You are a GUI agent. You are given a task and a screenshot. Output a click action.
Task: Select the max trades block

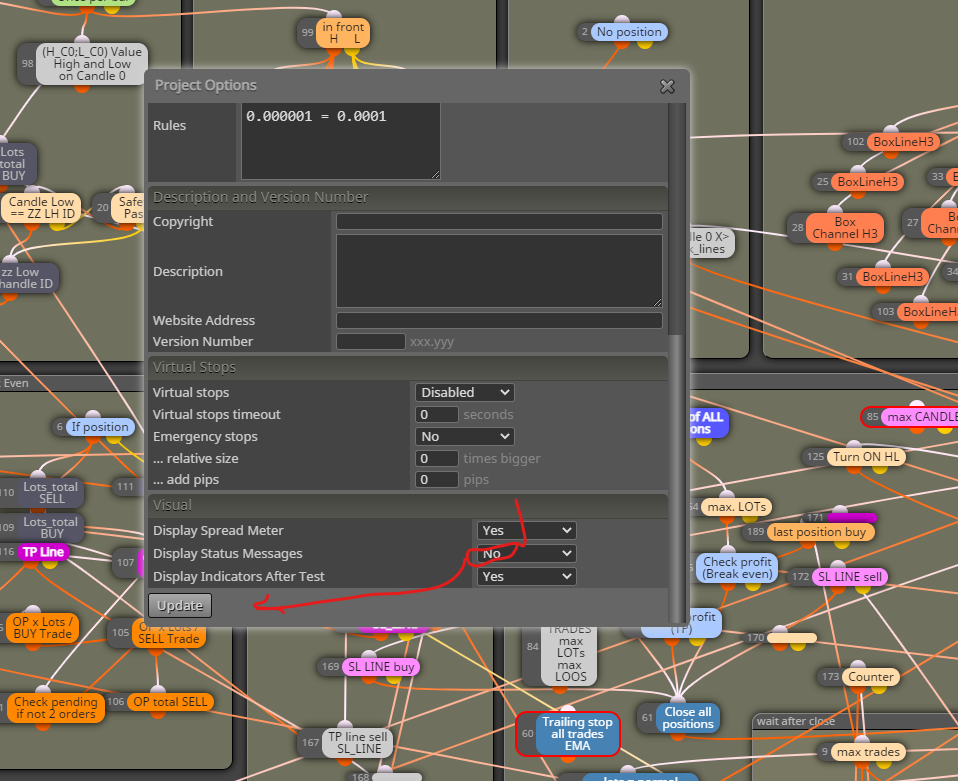(868, 752)
